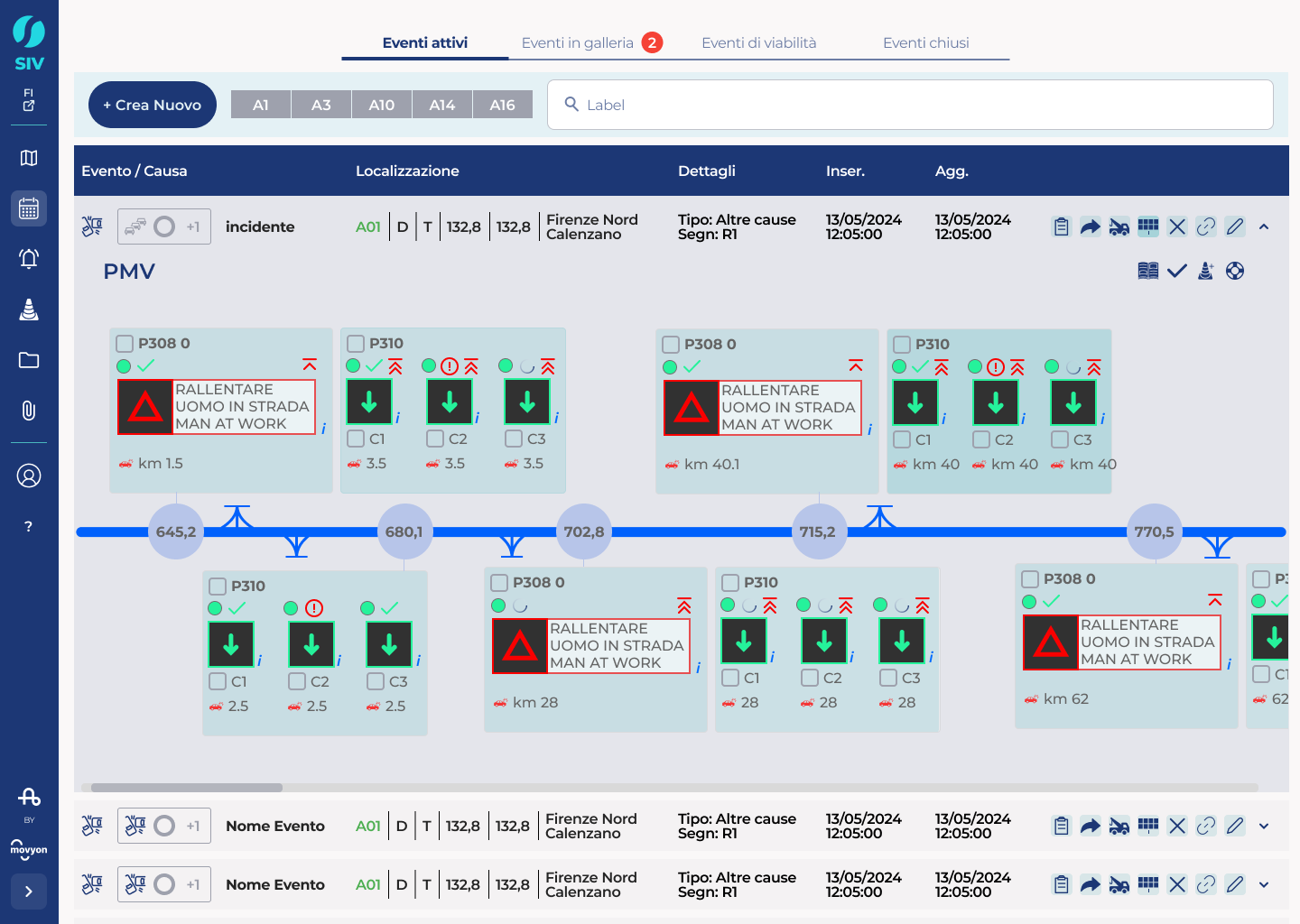Open the paperclip attachments icon in sidebar
The height and width of the screenshot is (924, 1300).
point(29,411)
